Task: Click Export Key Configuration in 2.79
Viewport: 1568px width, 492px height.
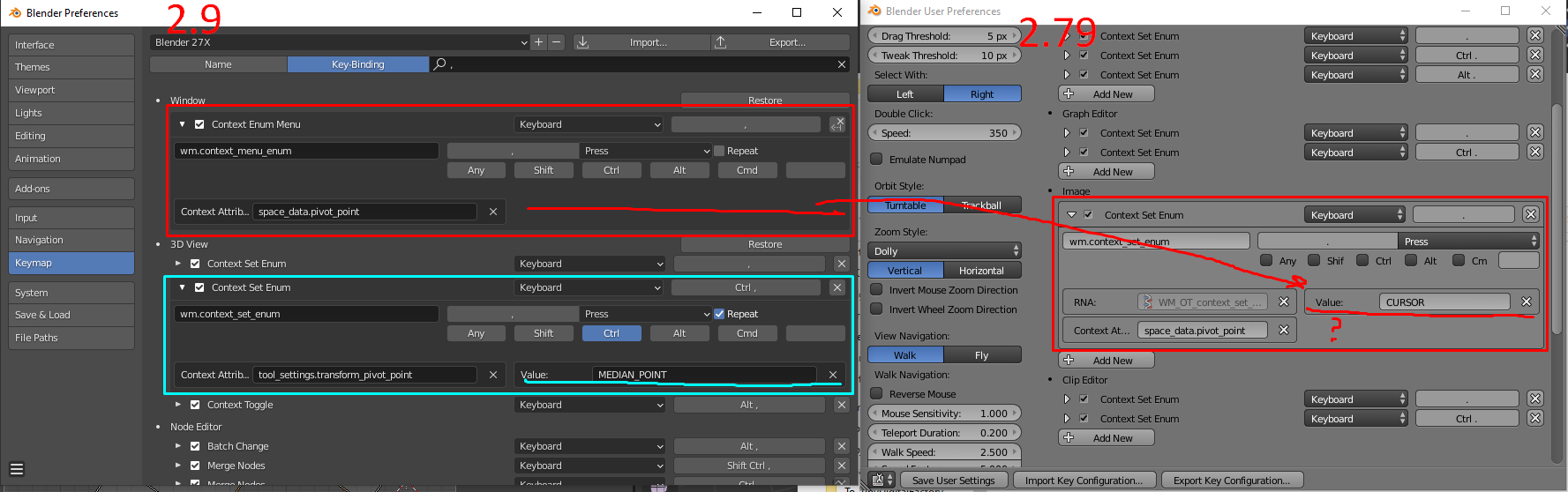Action: coord(1232,481)
